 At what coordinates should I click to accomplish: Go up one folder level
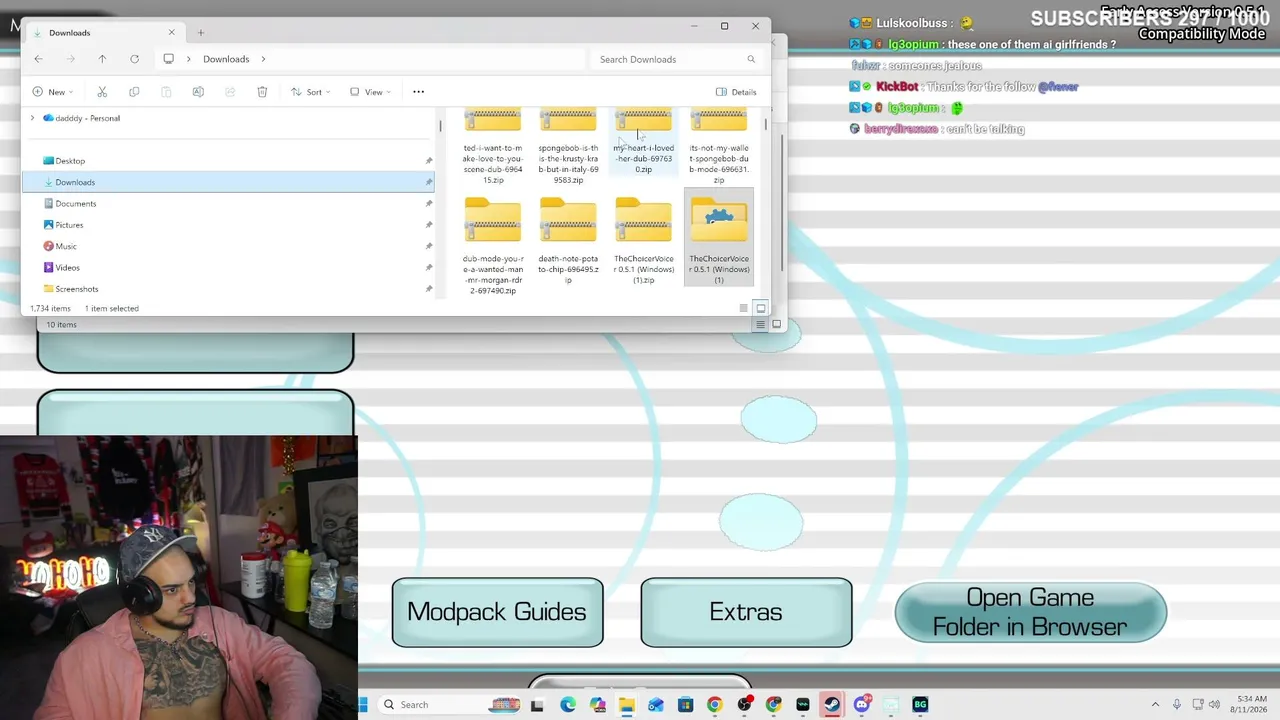click(102, 59)
